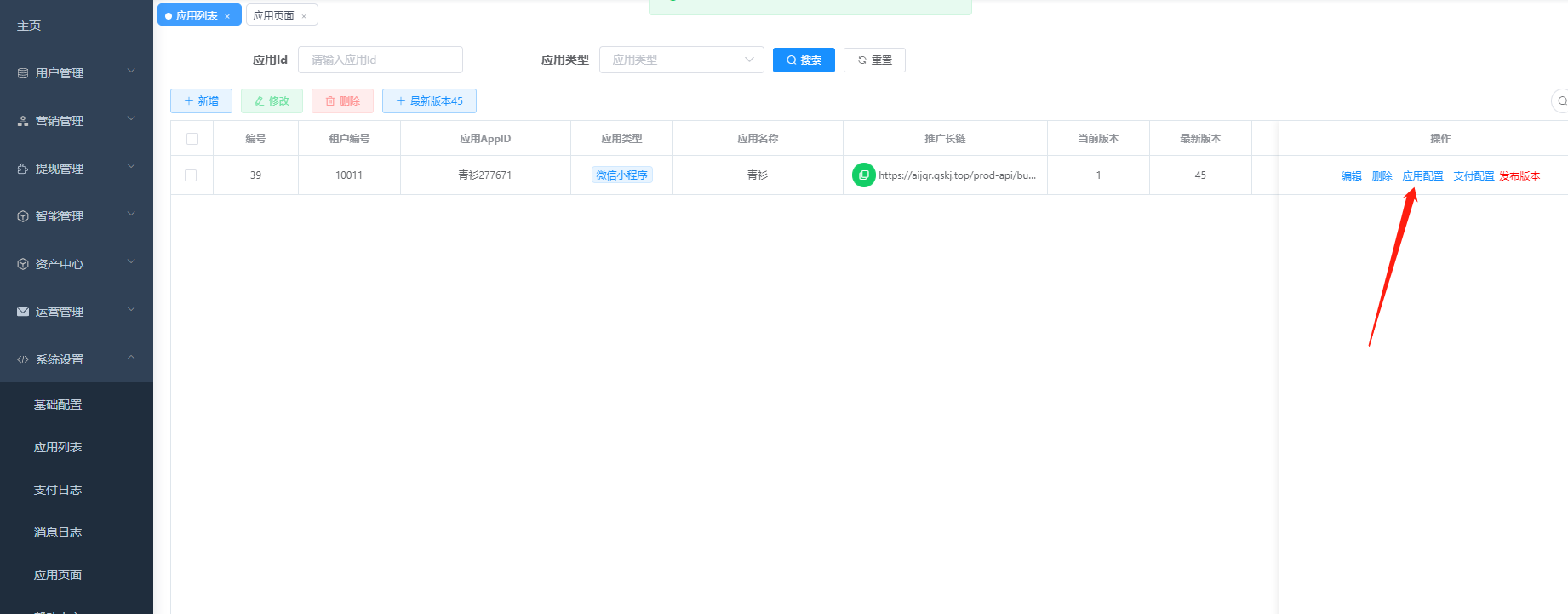Open 基础配置 submenu item
This screenshot has width=1568, height=614.
(x=58, y=405)
